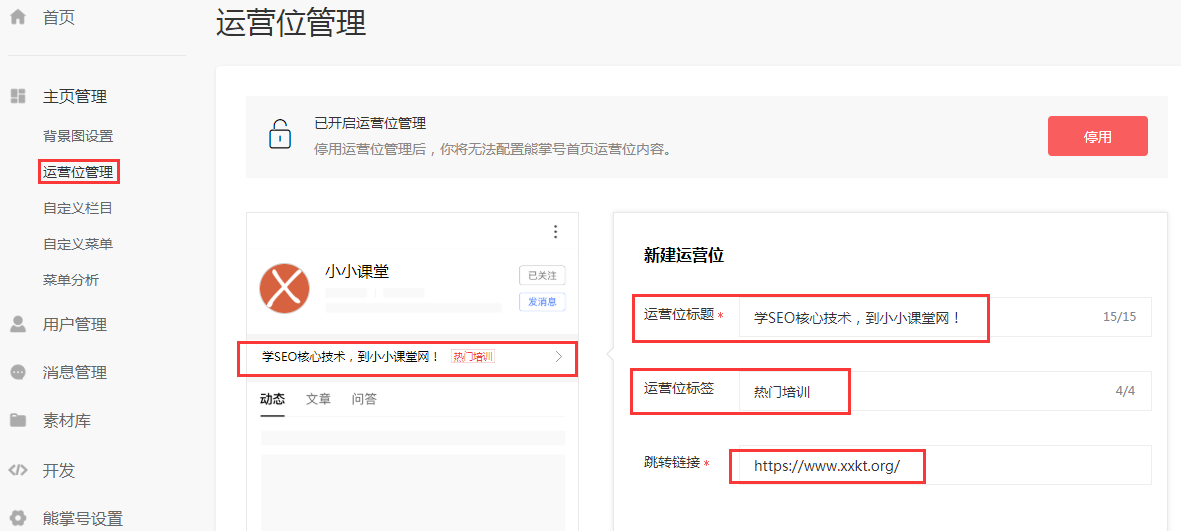Click the 热门培训 tag in preview
Screen dimensions: 1181x531
click(x=473, y=356)
